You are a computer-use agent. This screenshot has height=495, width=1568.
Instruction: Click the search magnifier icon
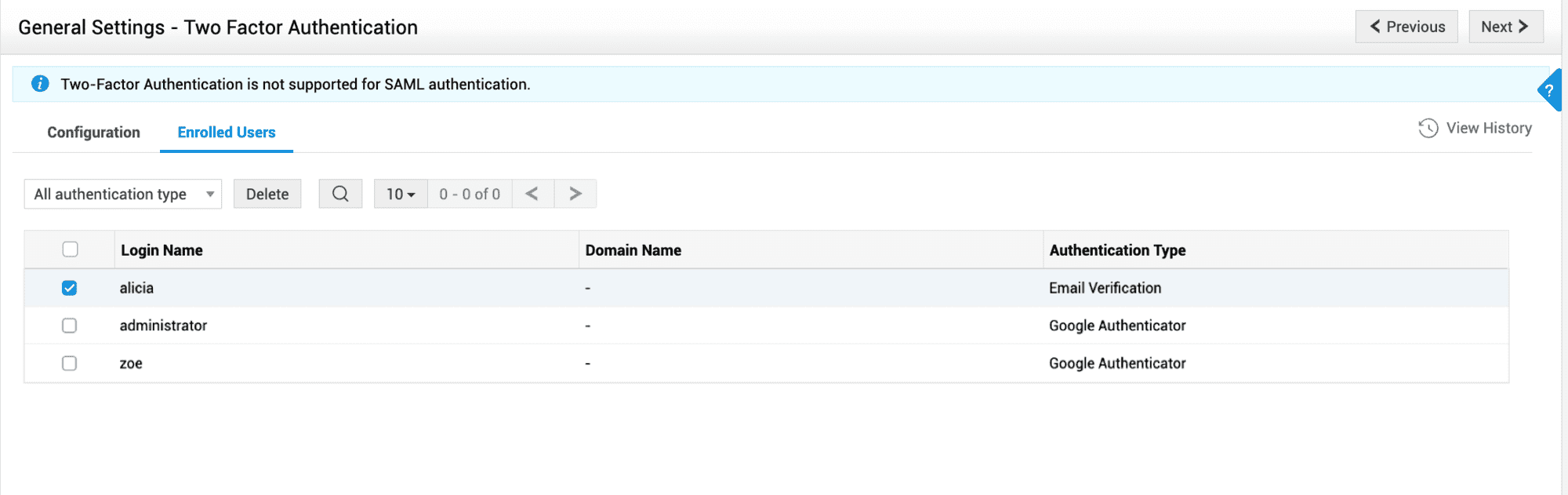tap(340, 194)
